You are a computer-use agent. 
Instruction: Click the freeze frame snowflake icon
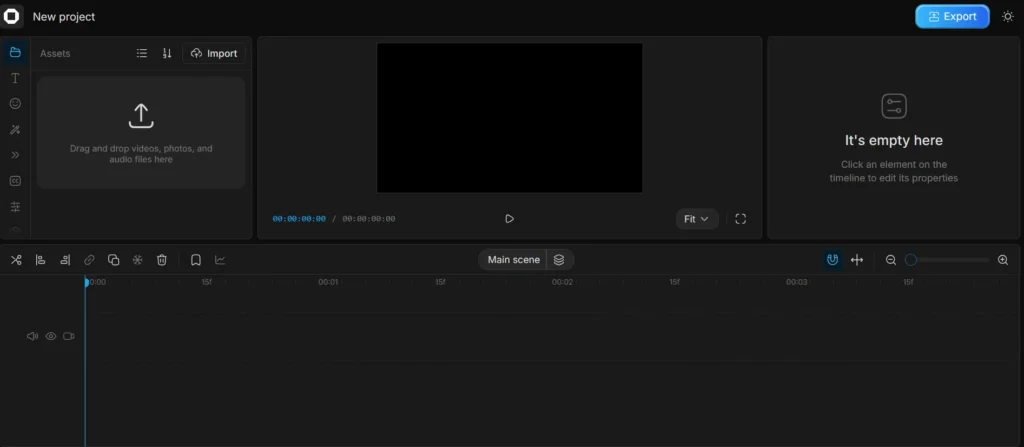(x=138, y=260)
